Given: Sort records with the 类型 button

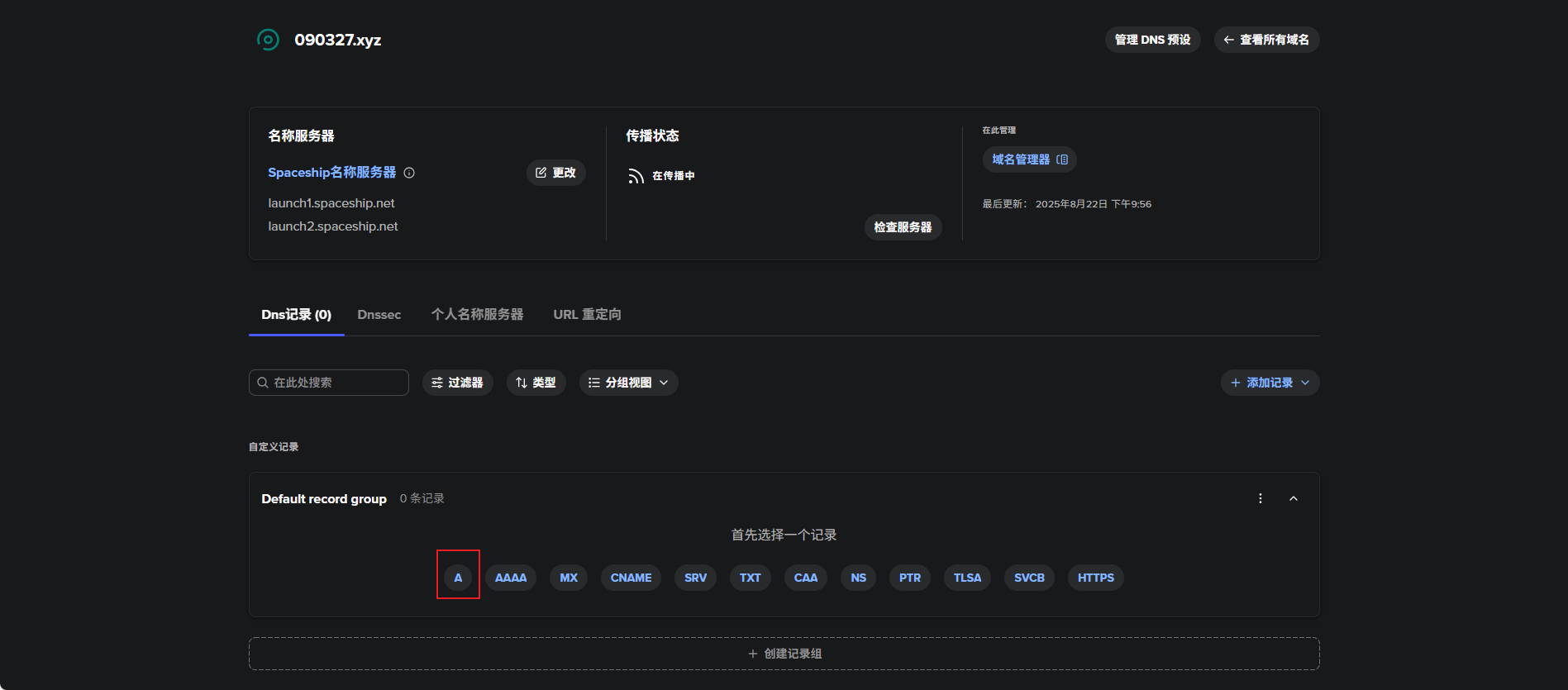Looking at the screenshot, I should pyautogui.click(x=536, y=383).
